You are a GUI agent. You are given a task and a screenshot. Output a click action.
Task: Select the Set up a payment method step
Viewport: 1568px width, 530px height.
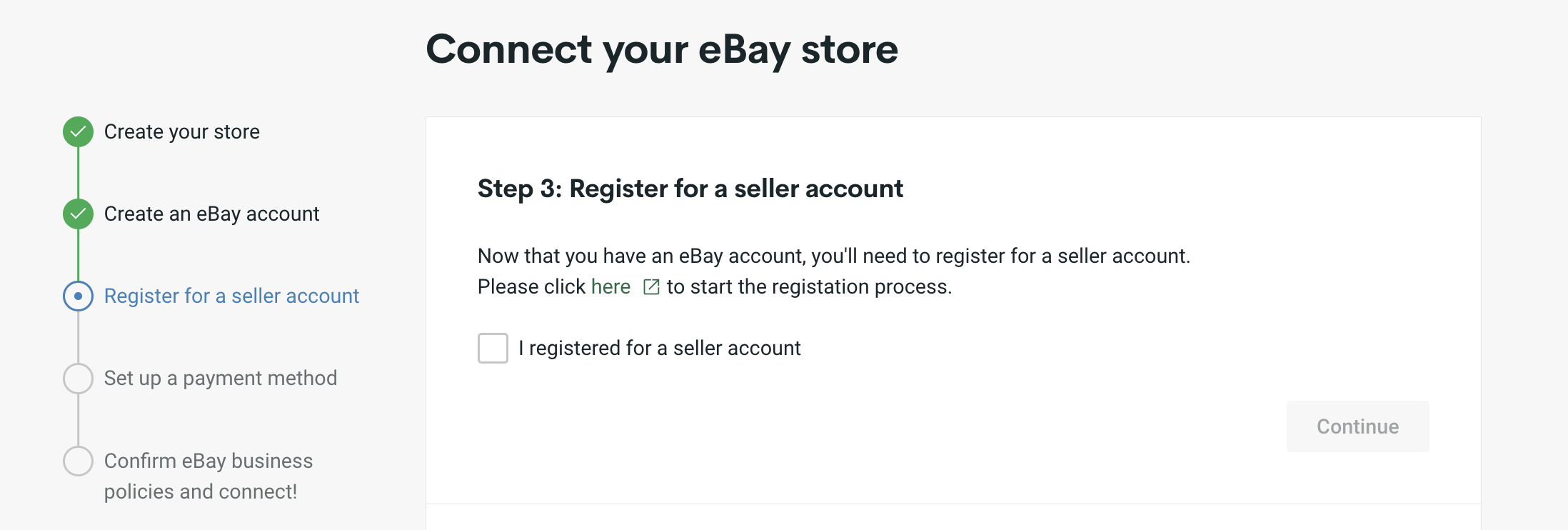pos(221,378)
